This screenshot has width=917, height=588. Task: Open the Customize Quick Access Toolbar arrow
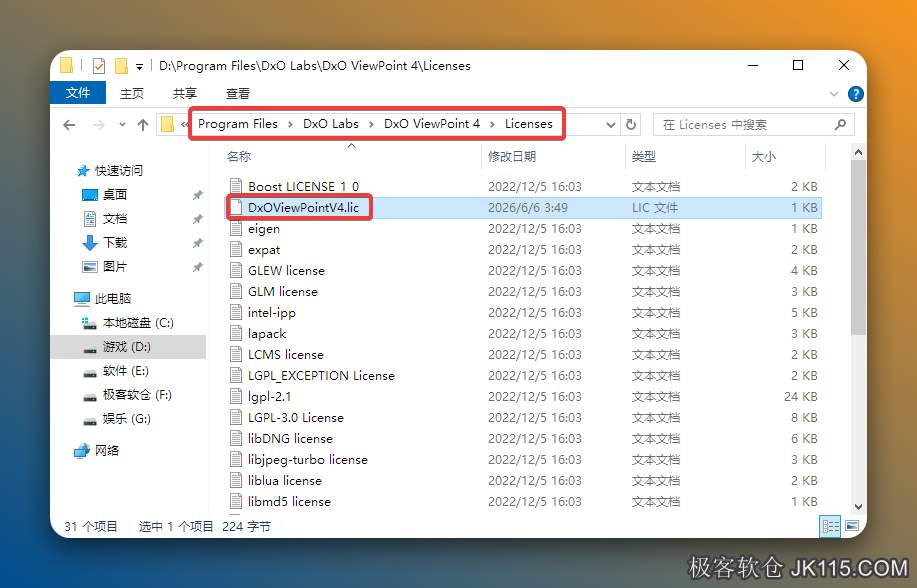click(x=139, y=67)
